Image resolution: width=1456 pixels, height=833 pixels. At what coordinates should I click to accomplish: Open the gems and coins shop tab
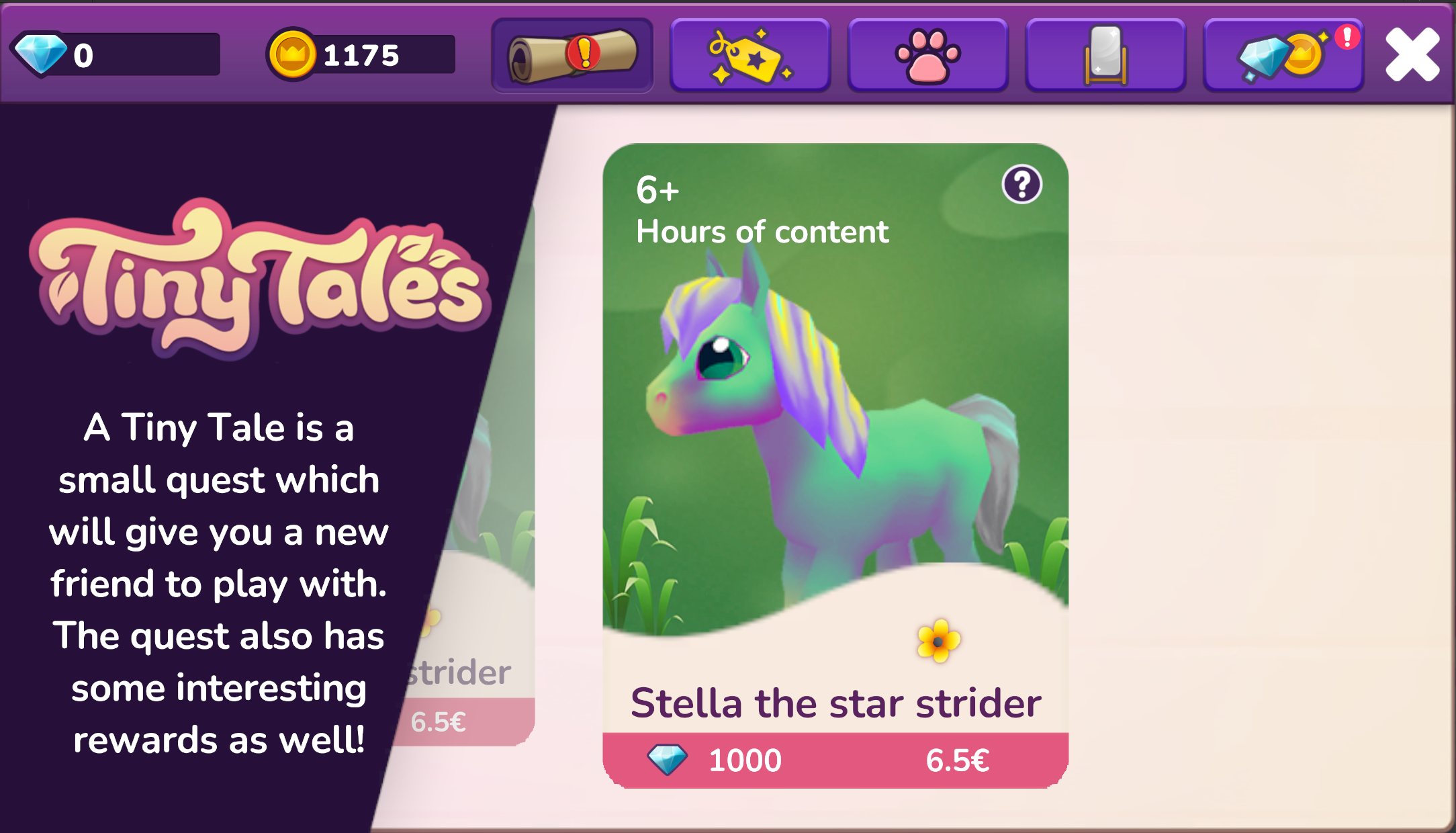click(x=1283, y=56)
